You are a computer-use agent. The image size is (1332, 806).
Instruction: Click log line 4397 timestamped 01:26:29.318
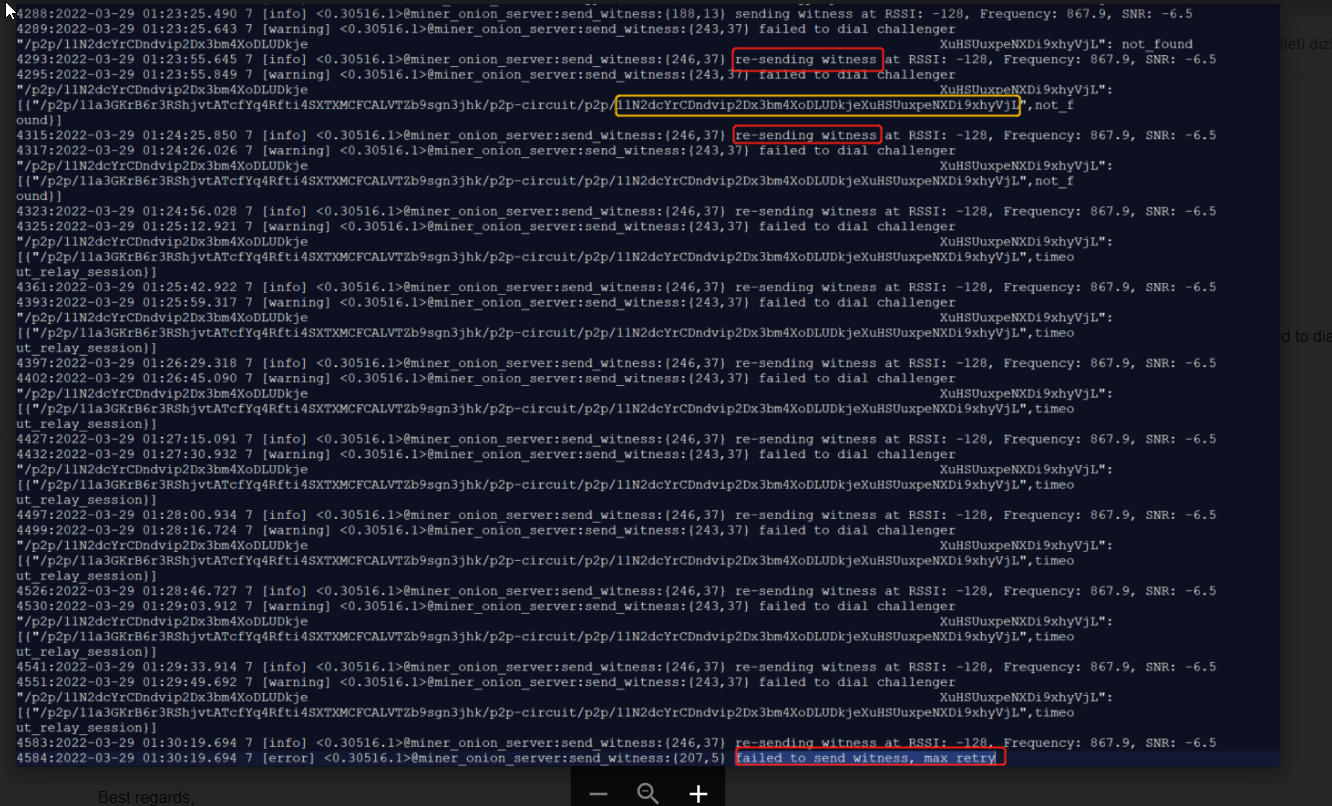pos(616,363)
